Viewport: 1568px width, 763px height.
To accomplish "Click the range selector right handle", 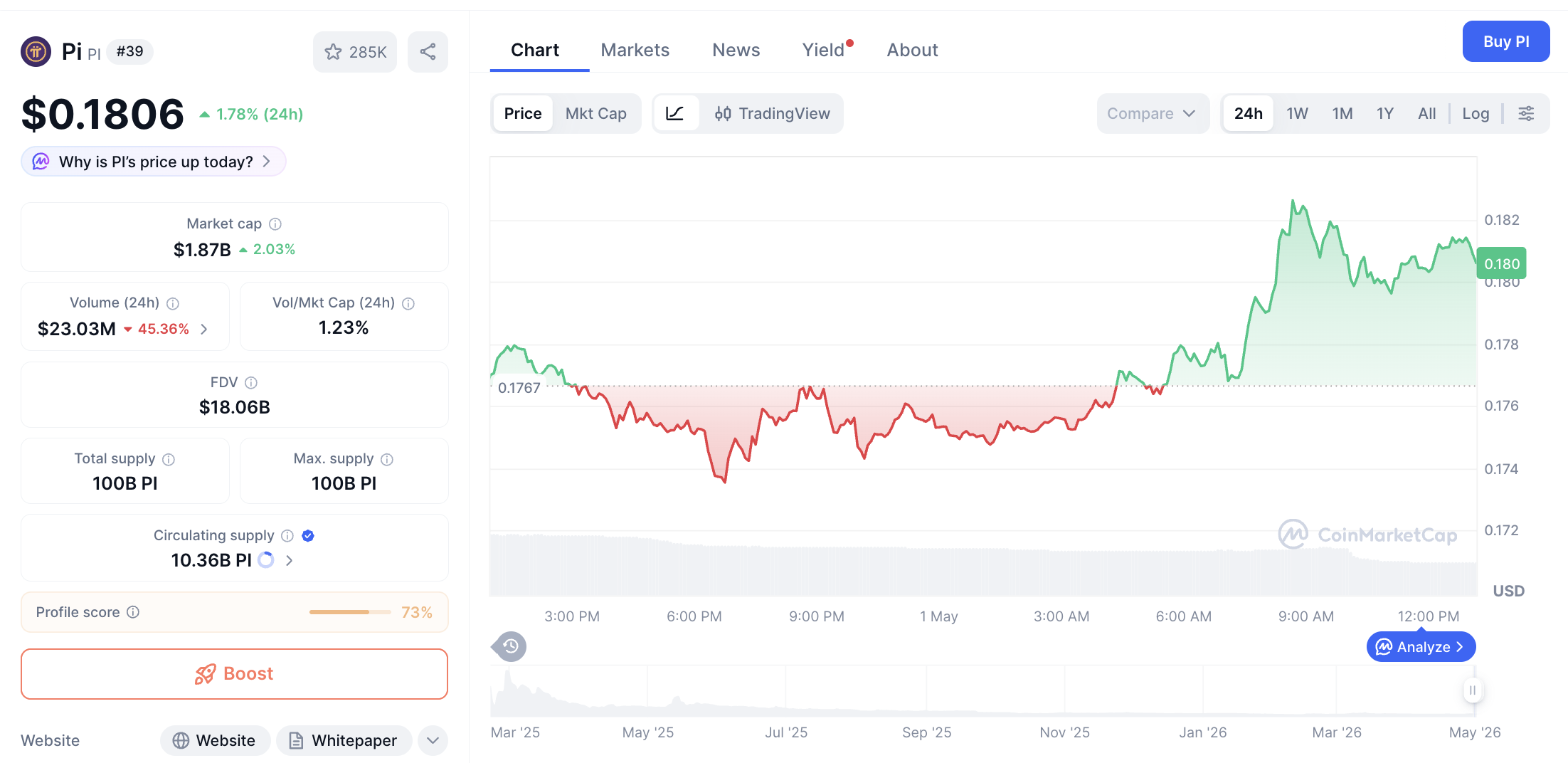I will 1472,690.
